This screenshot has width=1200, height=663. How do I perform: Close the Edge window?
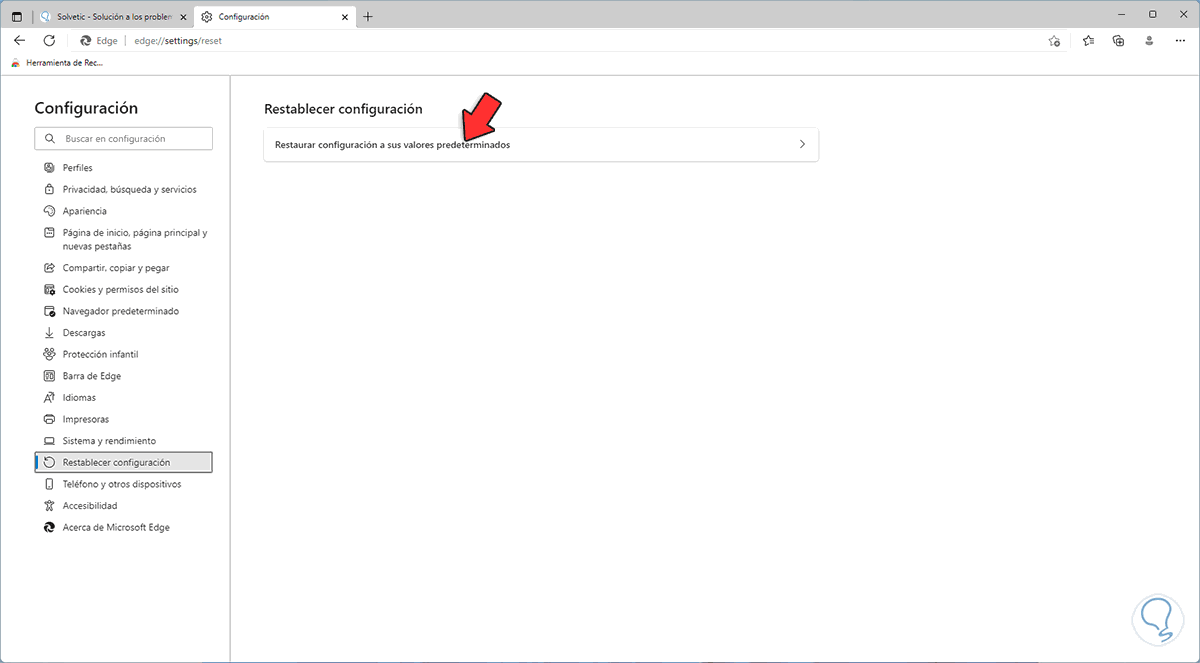[1183, 14]
